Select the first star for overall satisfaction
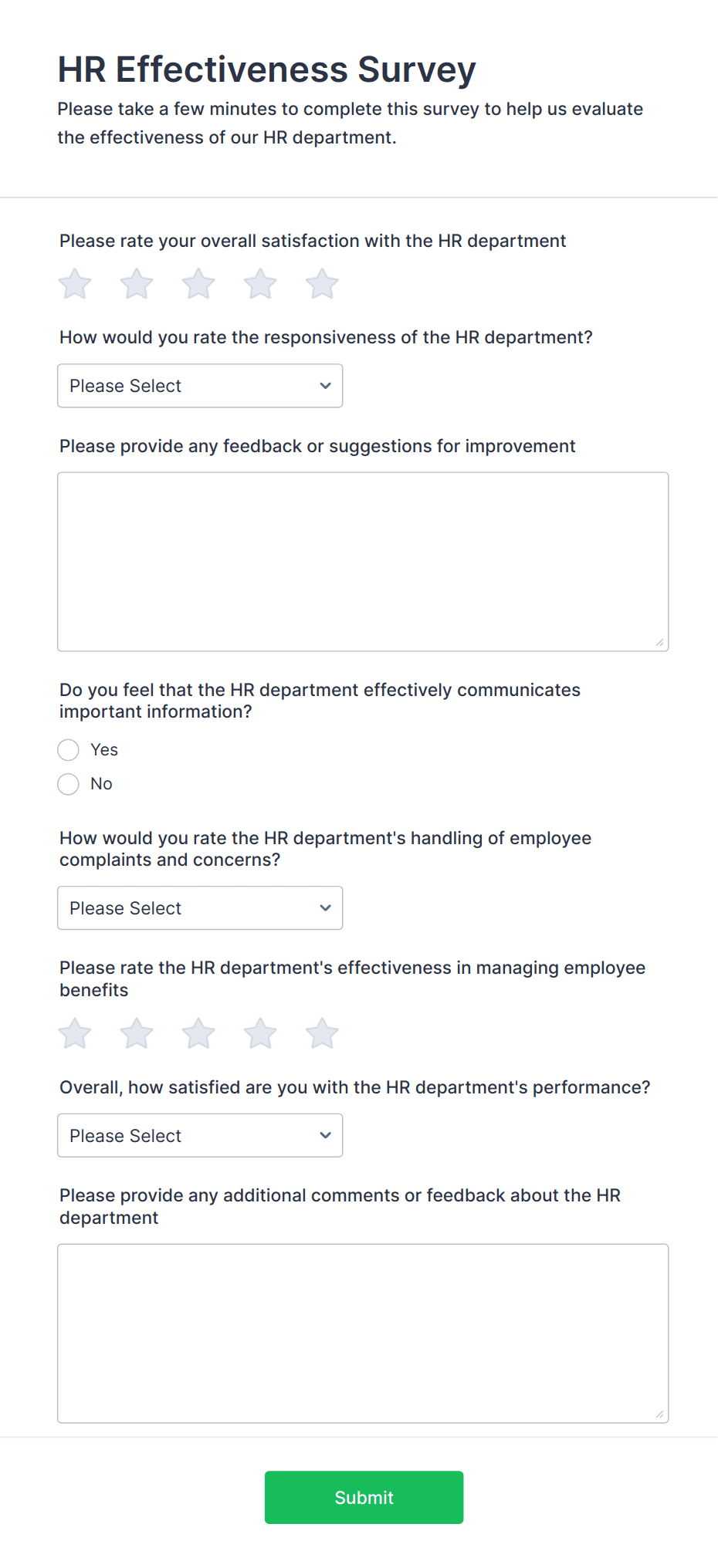718x1568 pixels. click(x=74, y=283)
